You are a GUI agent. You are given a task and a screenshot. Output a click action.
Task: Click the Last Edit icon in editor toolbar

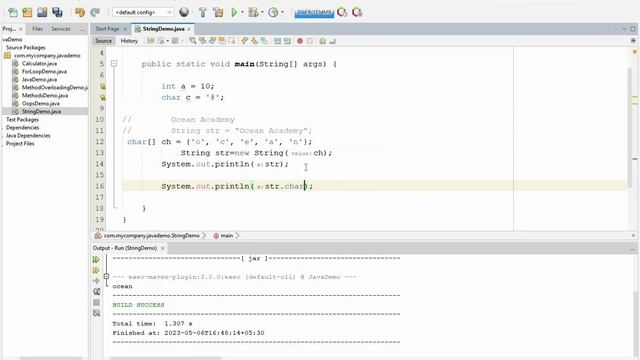tap(151, 41)
